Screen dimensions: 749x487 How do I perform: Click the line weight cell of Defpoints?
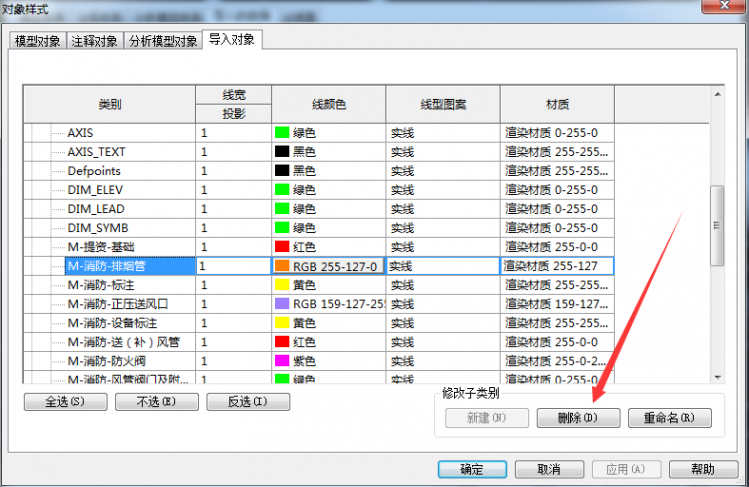[232, 171]
